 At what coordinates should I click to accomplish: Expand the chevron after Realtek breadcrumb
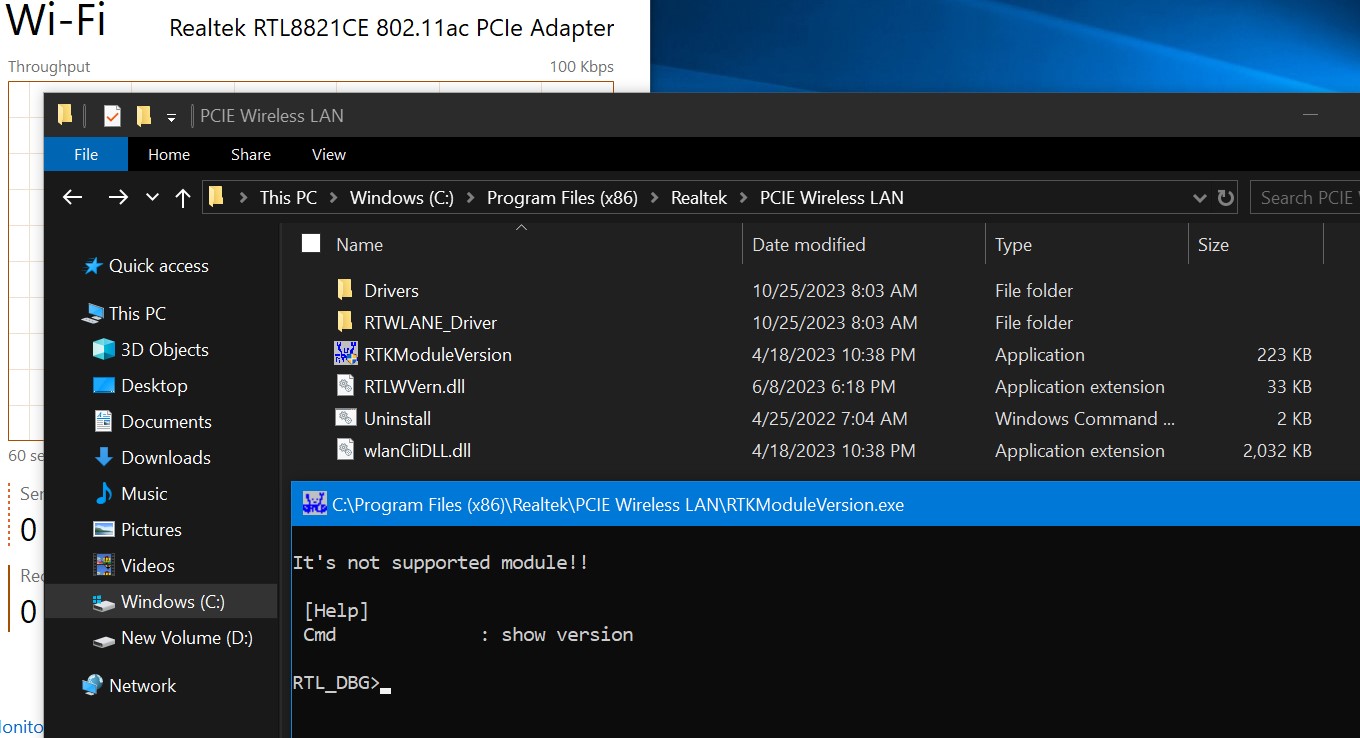click(744, 197)
